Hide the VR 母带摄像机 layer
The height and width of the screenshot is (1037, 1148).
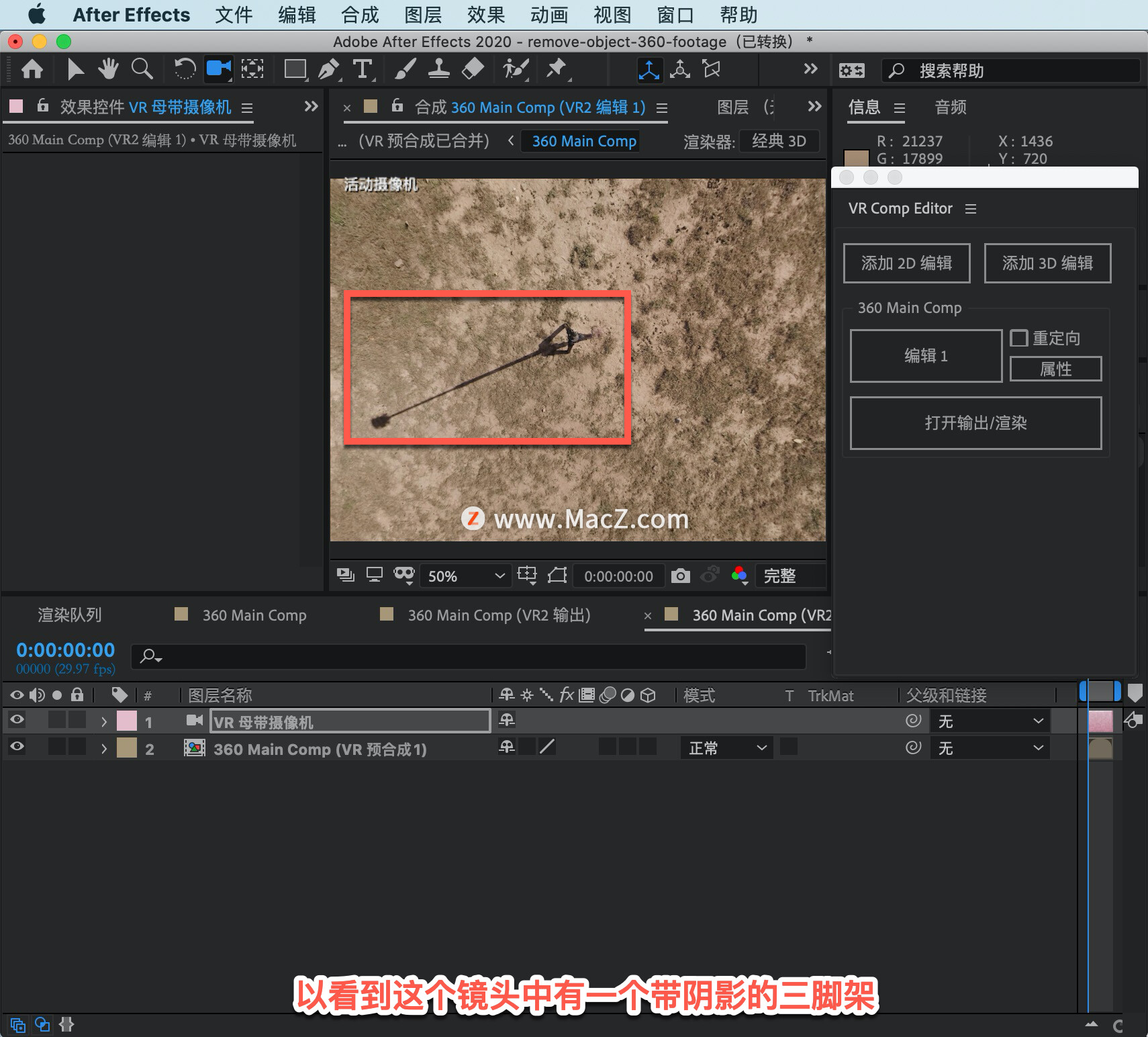click(17, 720)
